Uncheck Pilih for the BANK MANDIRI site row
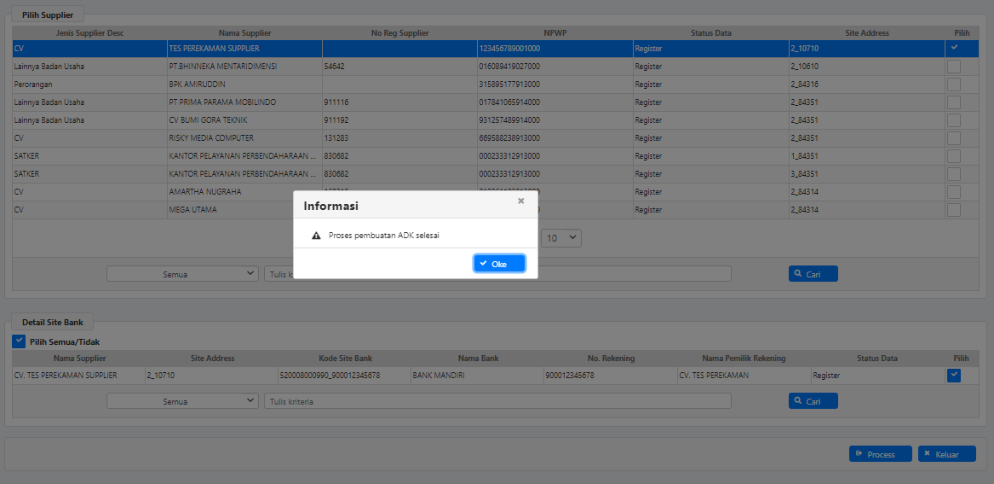Image resolution: width=994 pixels, height=484 pixels. (x=953, y=375)
